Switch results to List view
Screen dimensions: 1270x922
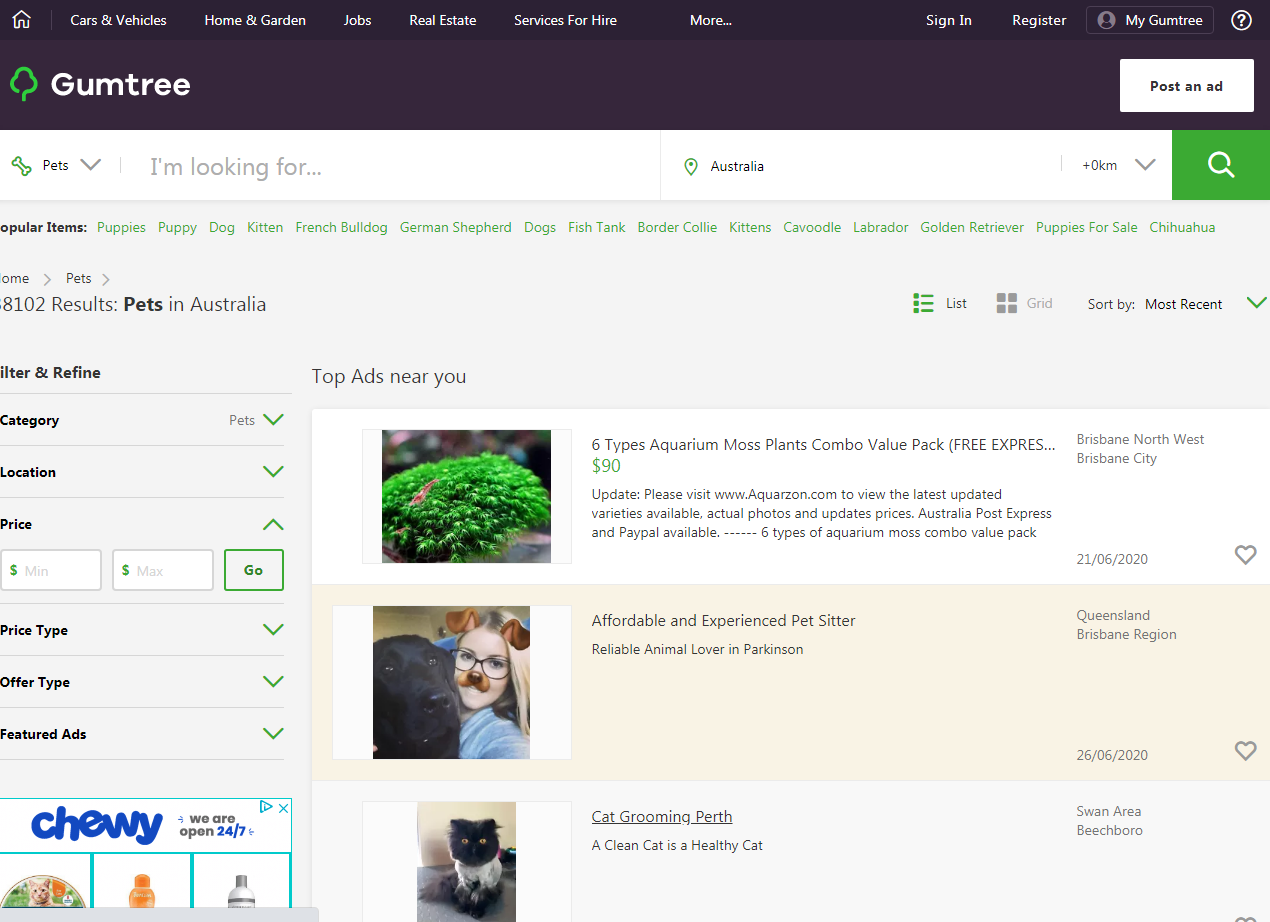pyautogui.click(x=939, y=303)
